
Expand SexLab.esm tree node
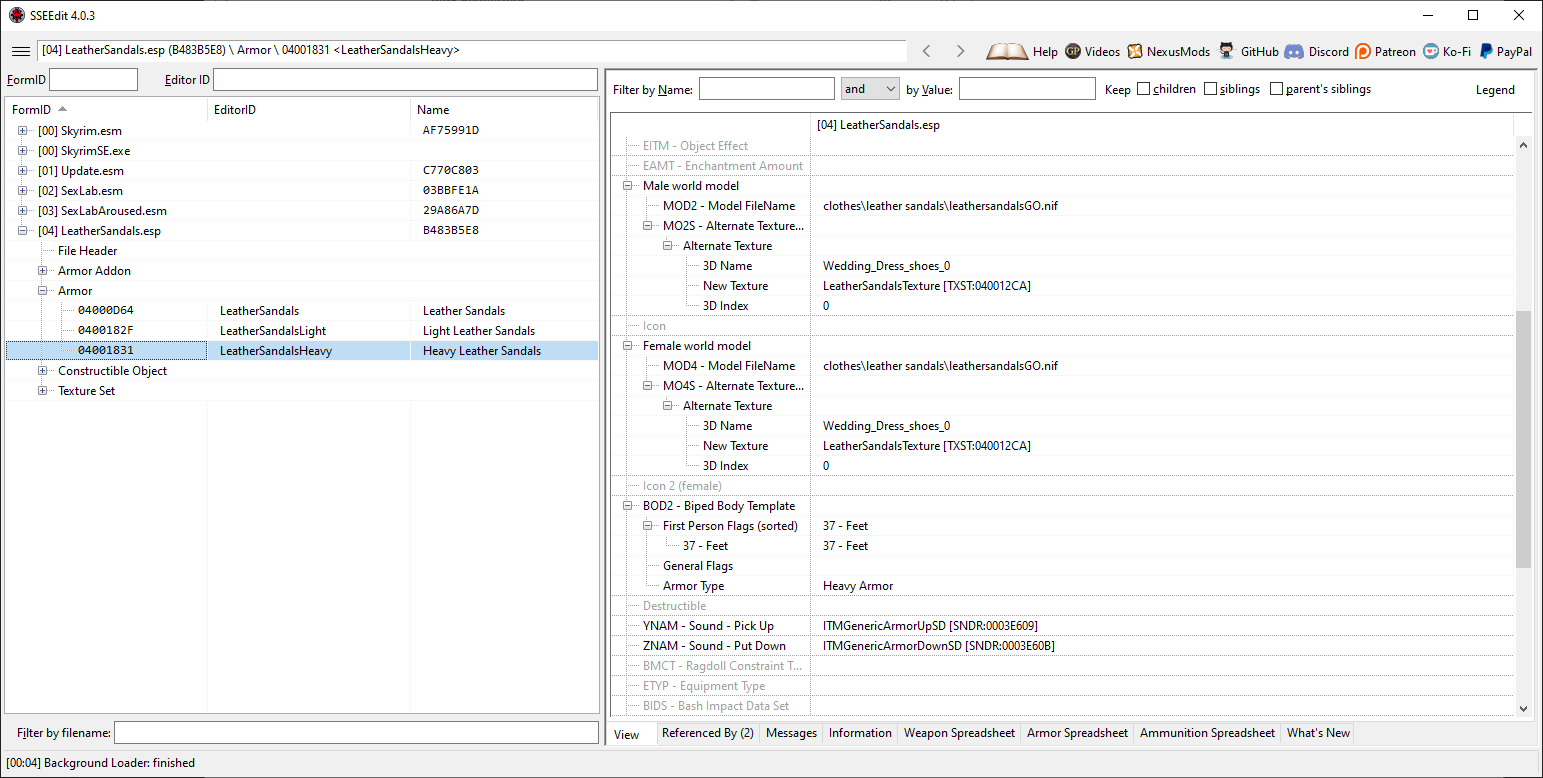(23, 191)
